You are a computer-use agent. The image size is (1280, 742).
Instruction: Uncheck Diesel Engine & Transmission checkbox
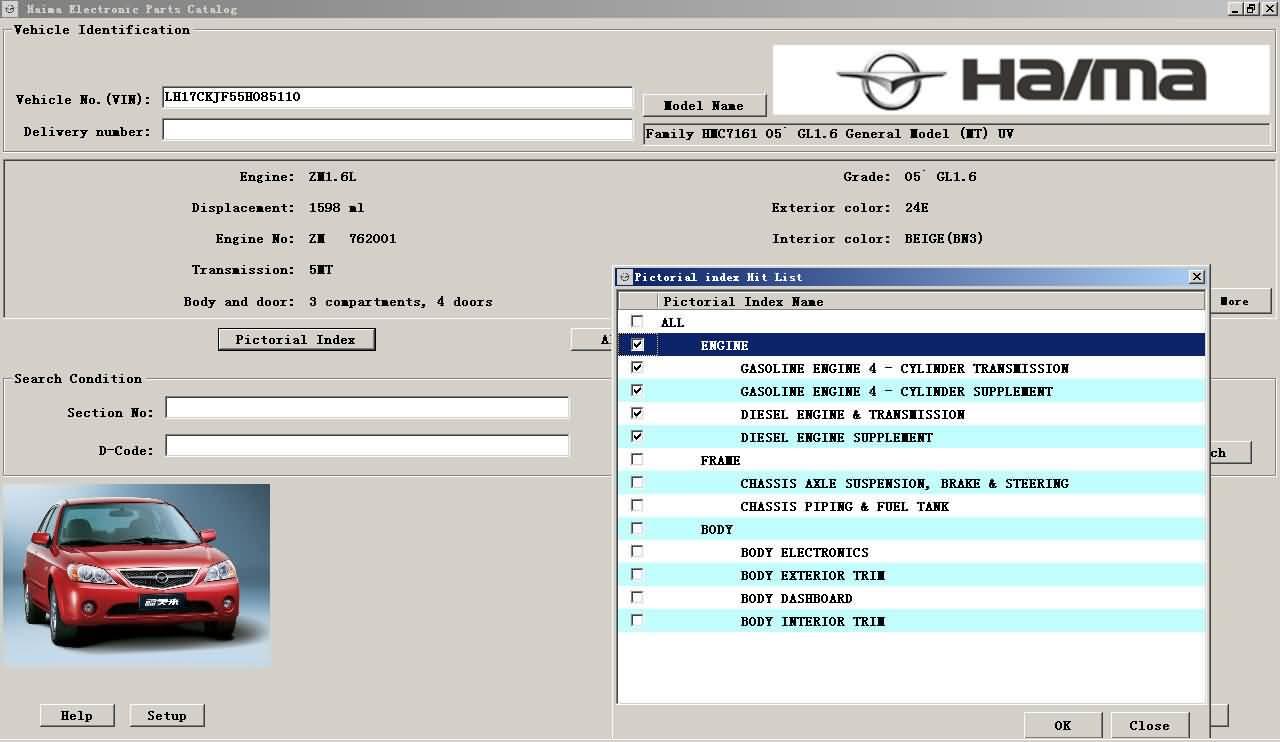point(637,414)
